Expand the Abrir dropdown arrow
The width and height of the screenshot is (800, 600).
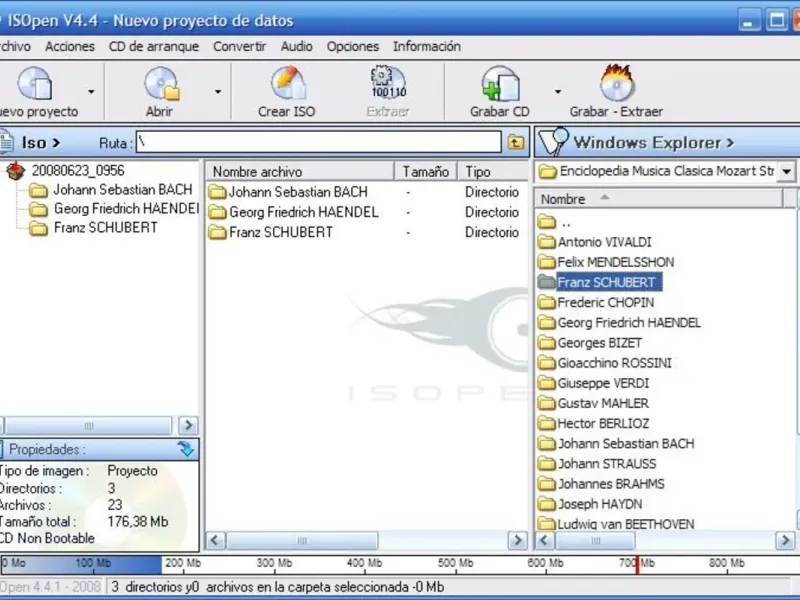(218, 92)
